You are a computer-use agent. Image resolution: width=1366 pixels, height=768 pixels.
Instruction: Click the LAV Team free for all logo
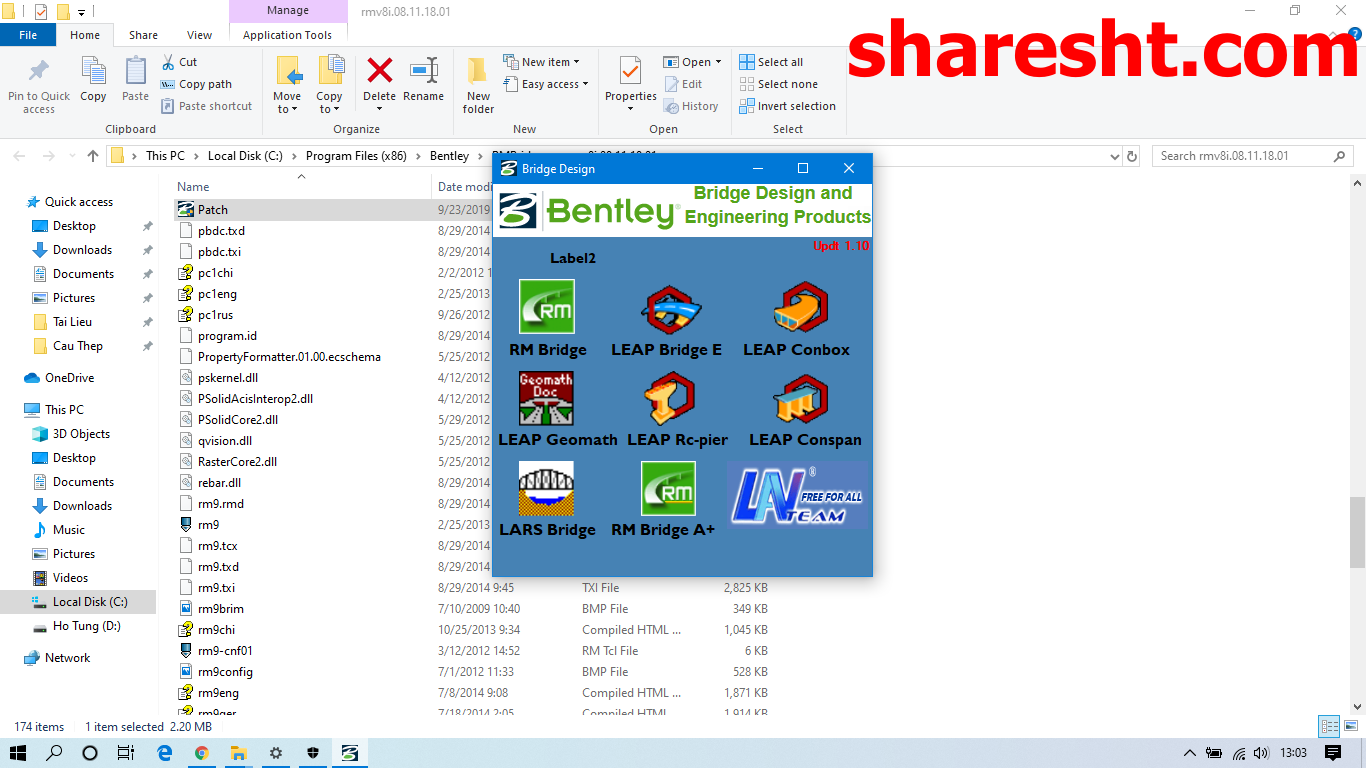coord(797,495)
